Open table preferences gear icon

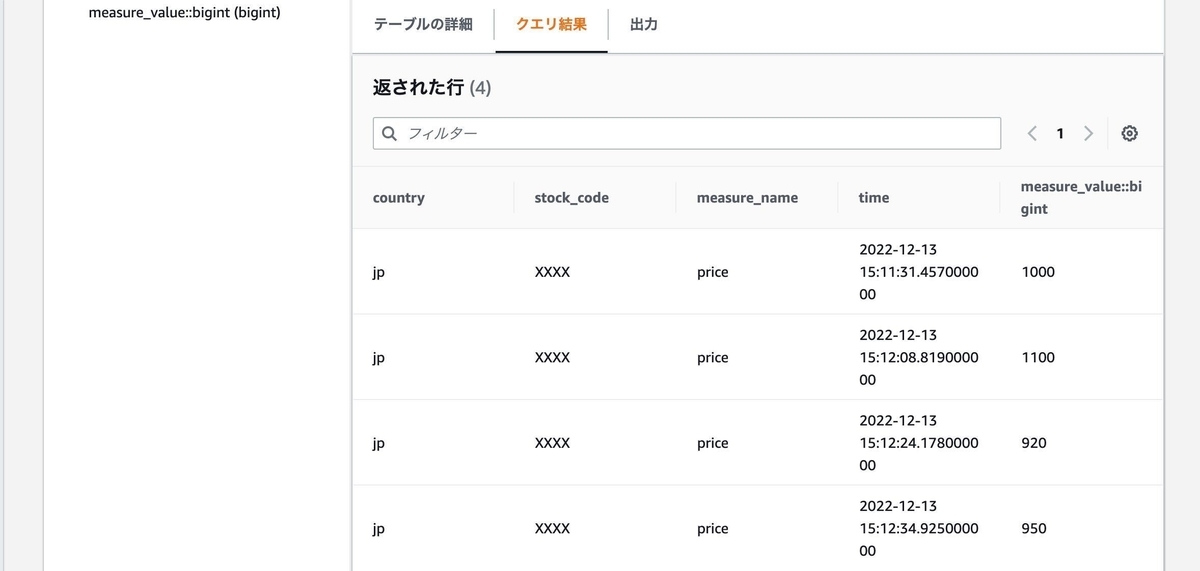tap(1129, 133)
